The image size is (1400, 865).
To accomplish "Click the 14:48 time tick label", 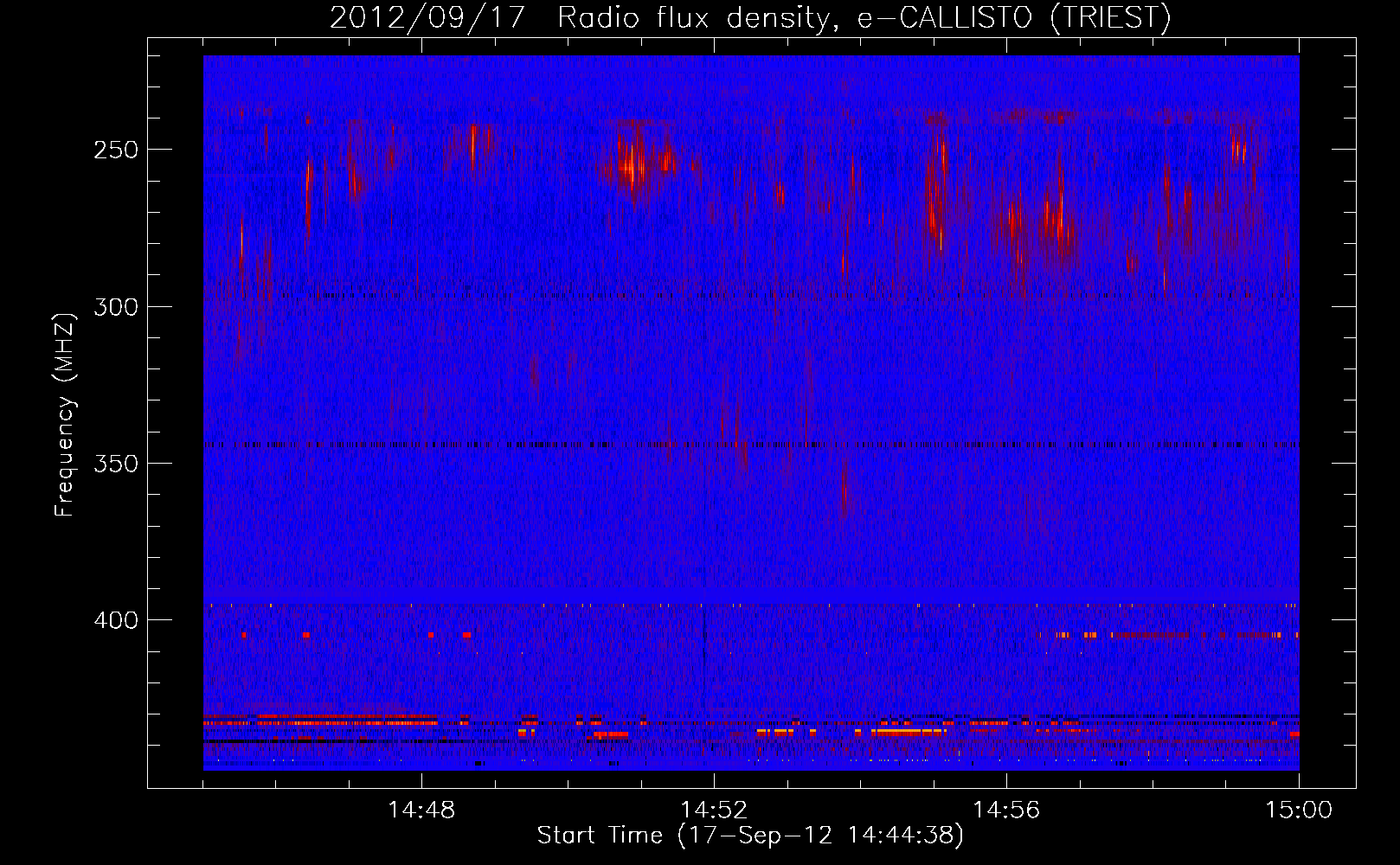I will point(421,811).
